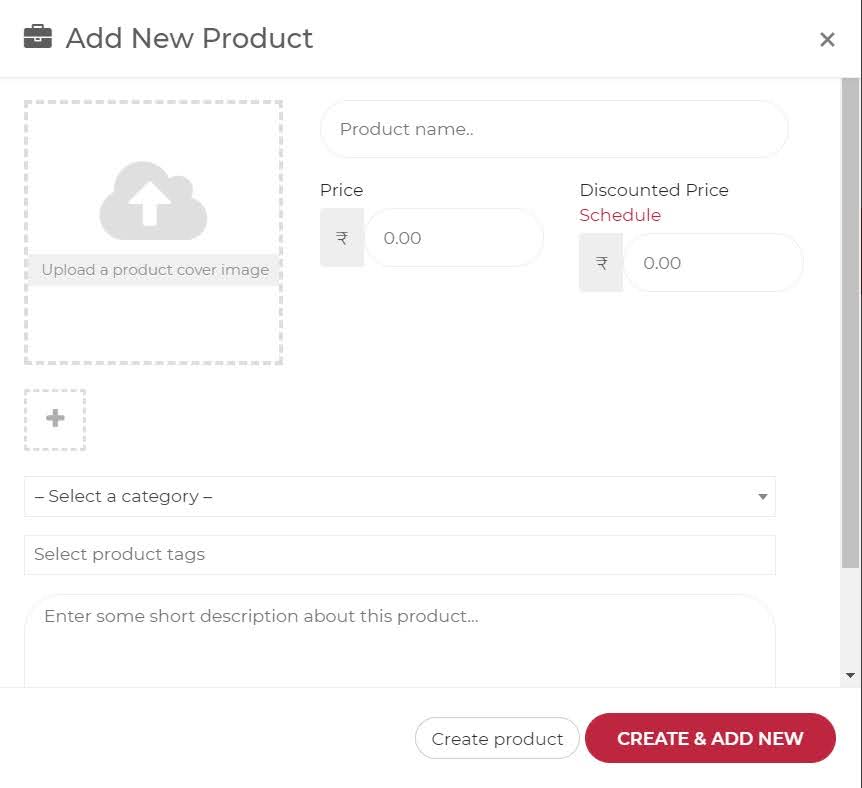Click the category dropdown arrow
The width and height of the screenshot is (862, 788).
click(x=762, y=497)
